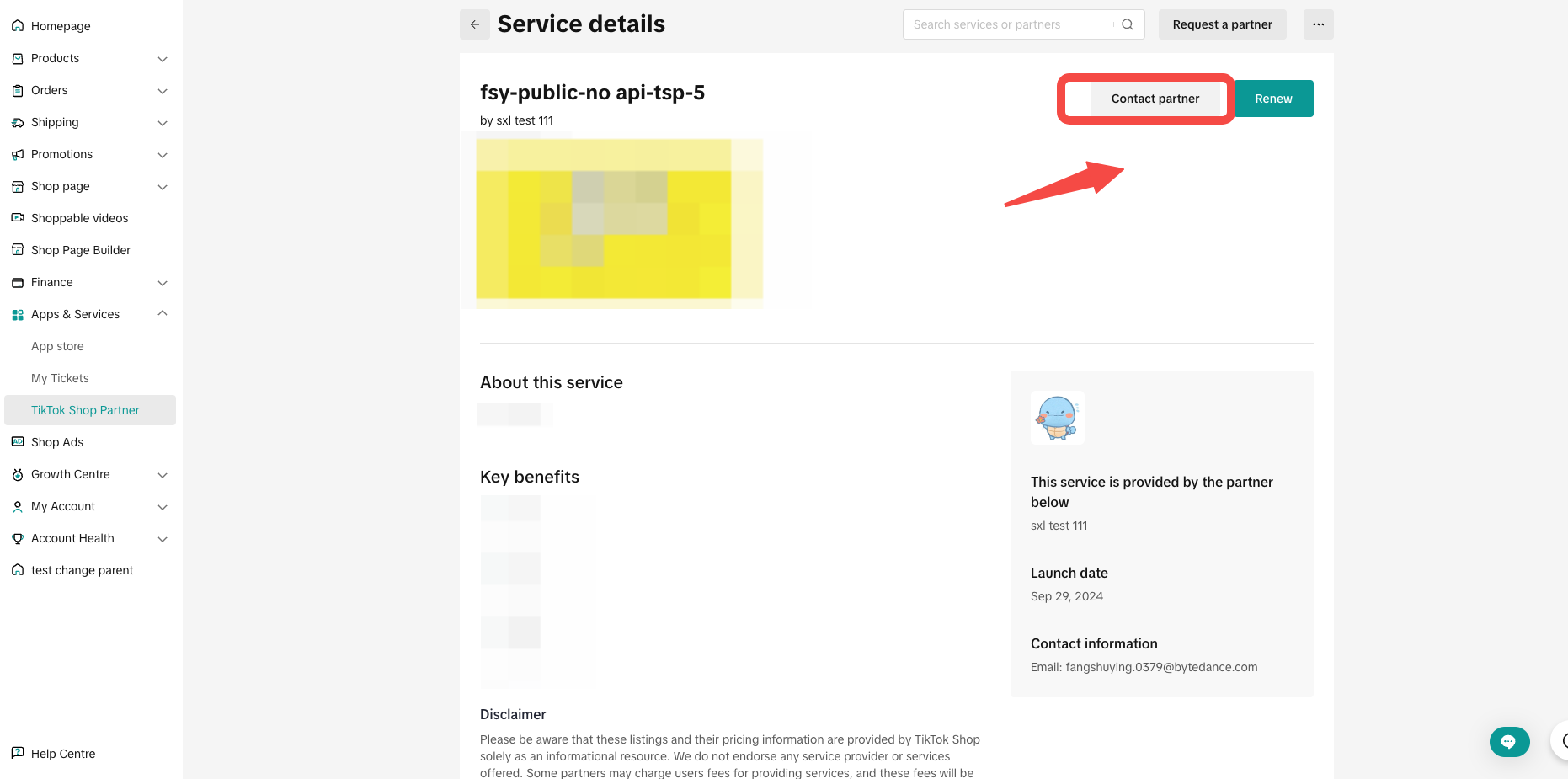Open the chat support bubble icon

tap(1509, 742)
